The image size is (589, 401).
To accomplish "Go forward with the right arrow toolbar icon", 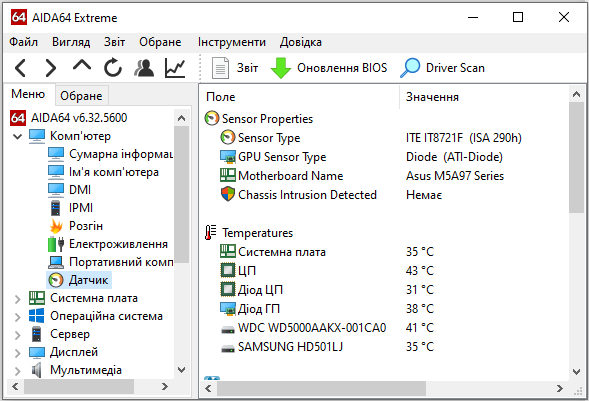I will (x=51, y=68).
